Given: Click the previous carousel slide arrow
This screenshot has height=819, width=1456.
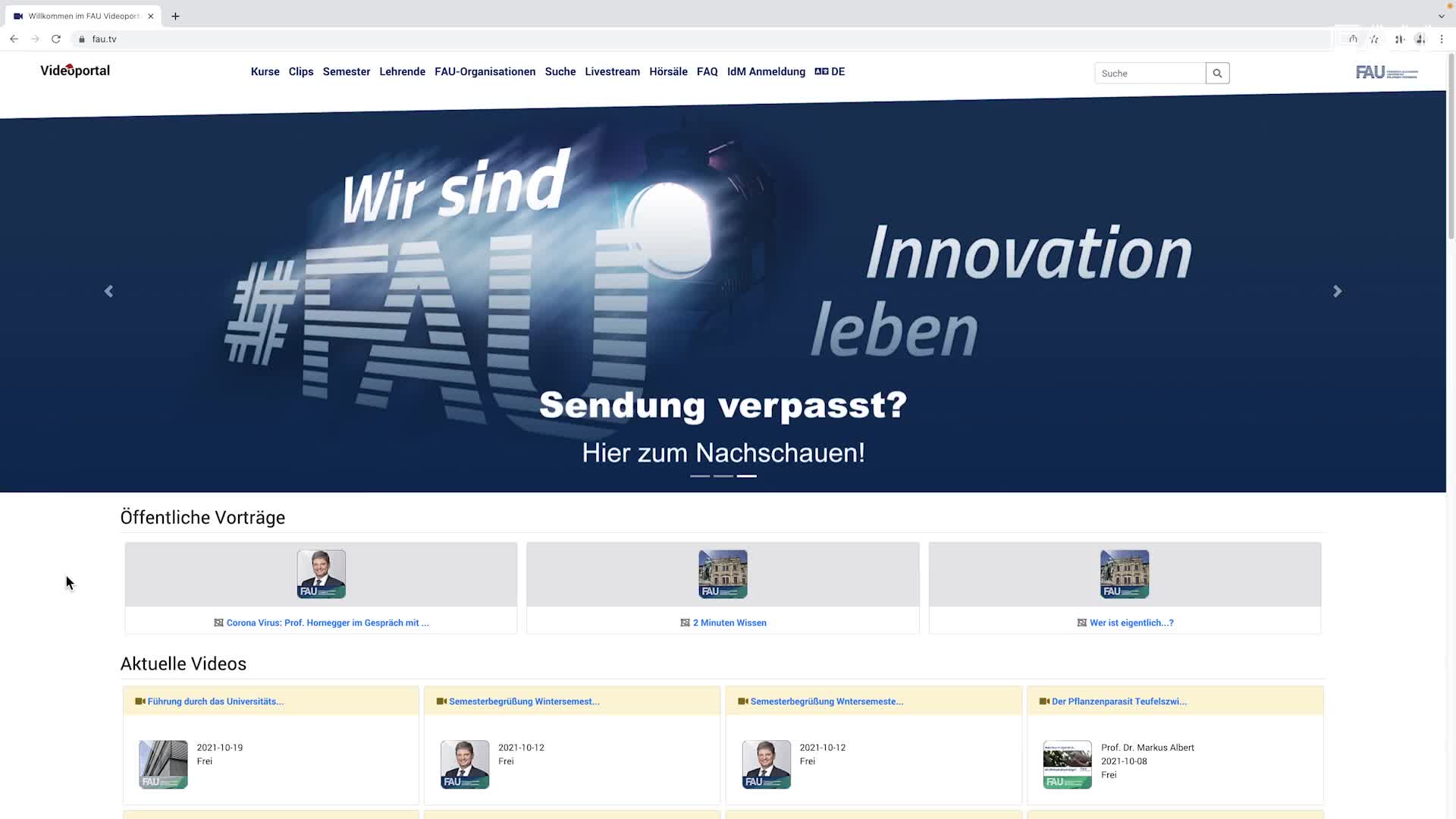Looking at the screenshot, I should (x=108, y=290).
